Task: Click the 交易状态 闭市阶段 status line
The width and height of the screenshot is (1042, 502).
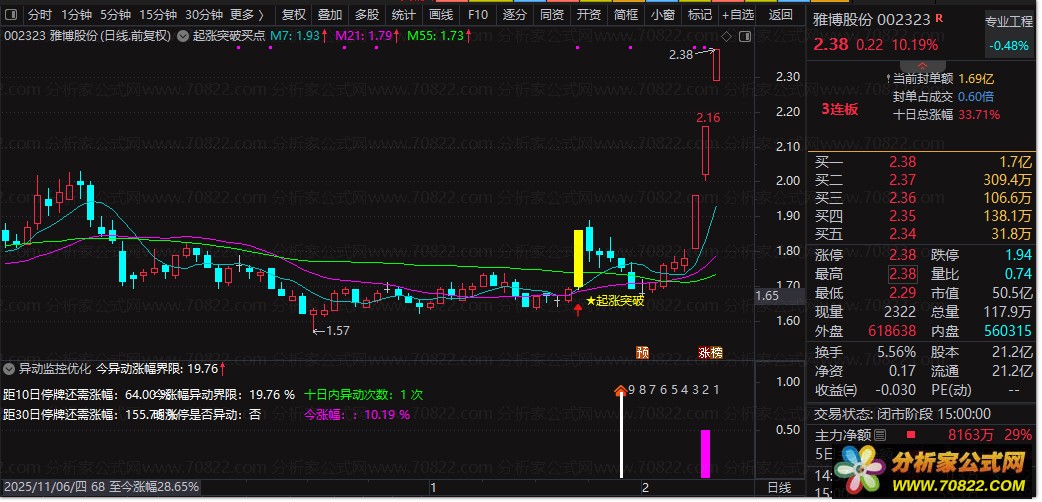Action: [x=902, y=414]
